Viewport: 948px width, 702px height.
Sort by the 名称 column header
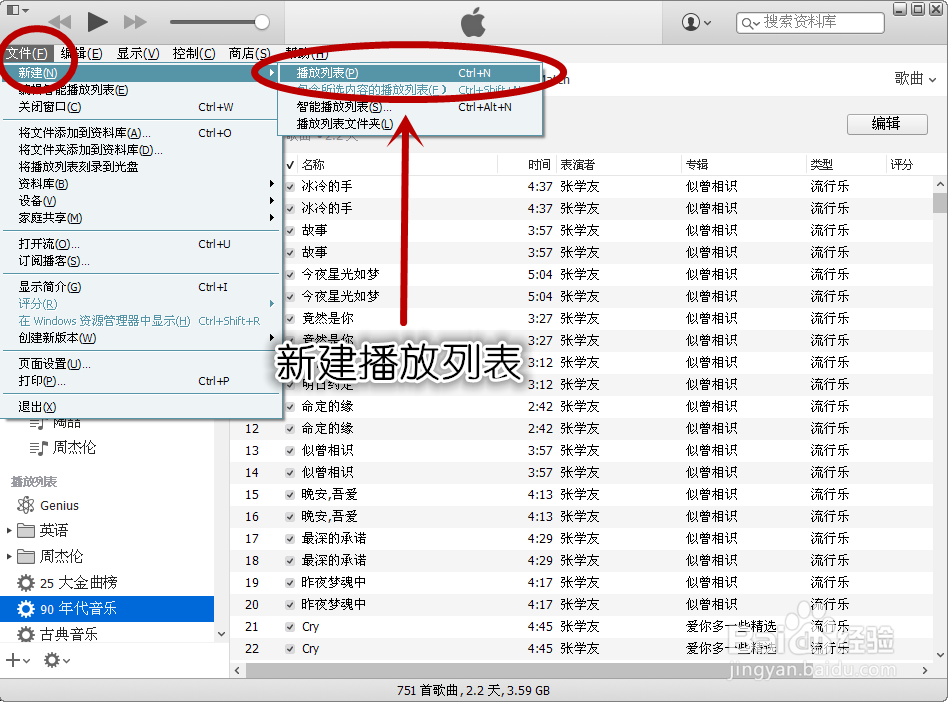(x=397, y=164)
